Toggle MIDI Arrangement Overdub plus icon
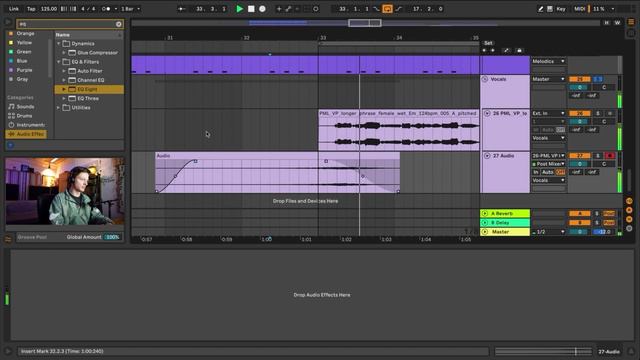Image resolution: width=640 pixels, height=360 pixels. click(279, 9)
